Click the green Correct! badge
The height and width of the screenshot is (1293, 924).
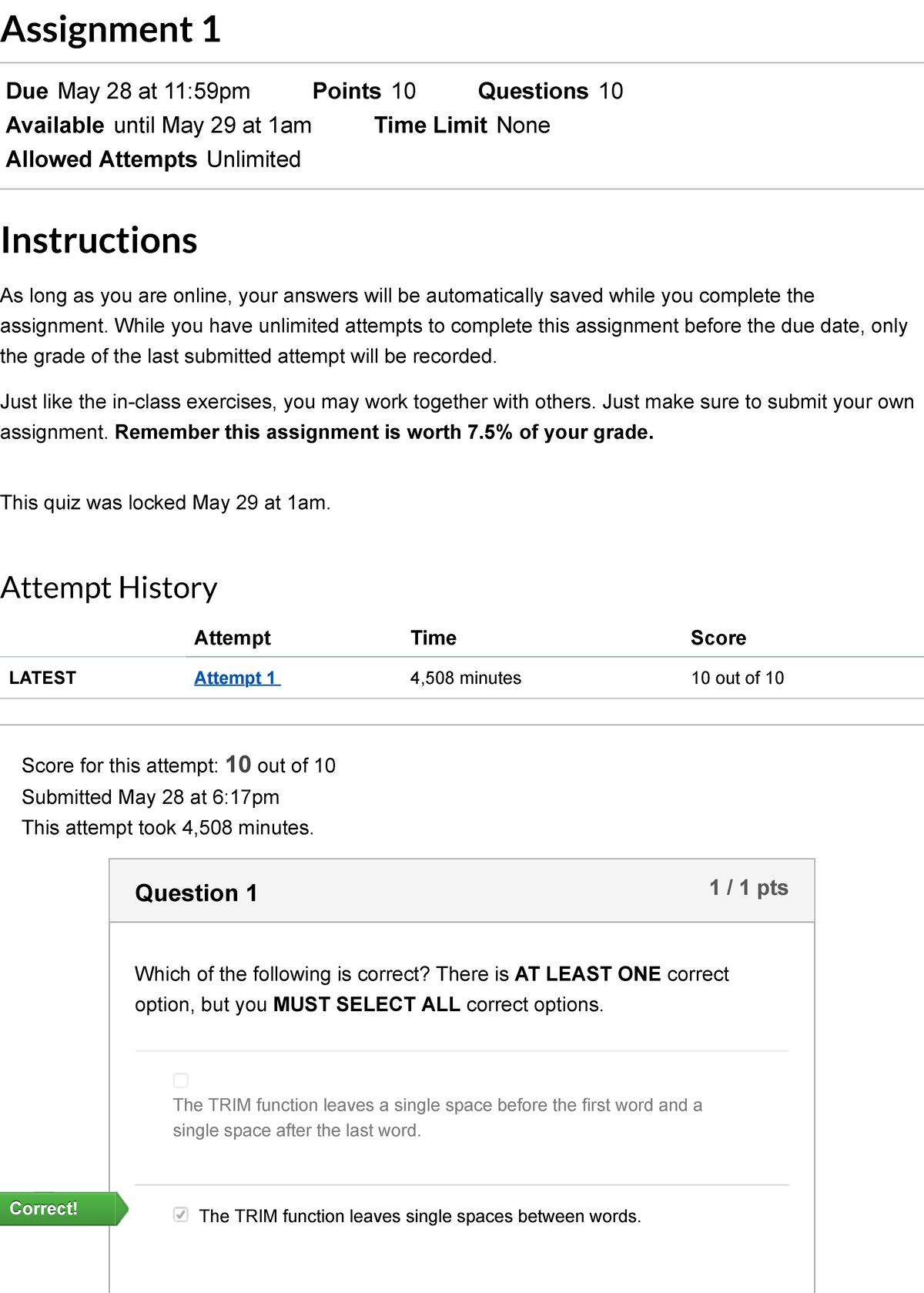tap(46, 1209)
